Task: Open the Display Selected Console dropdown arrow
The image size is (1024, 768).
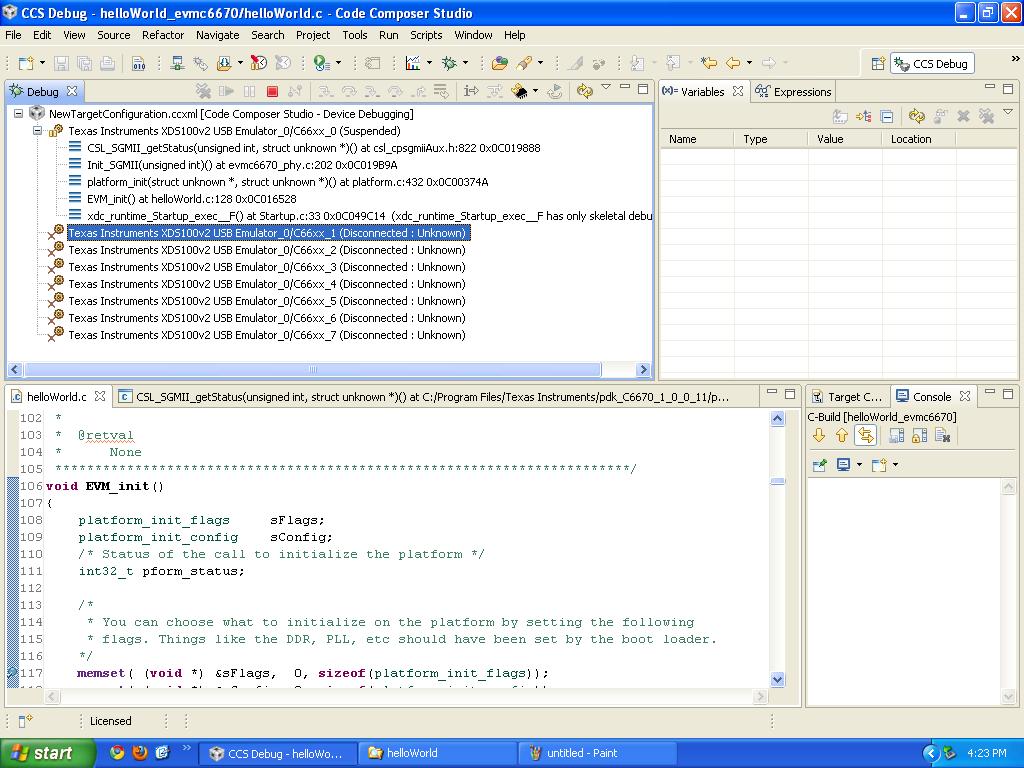Action: coord(859,465)
